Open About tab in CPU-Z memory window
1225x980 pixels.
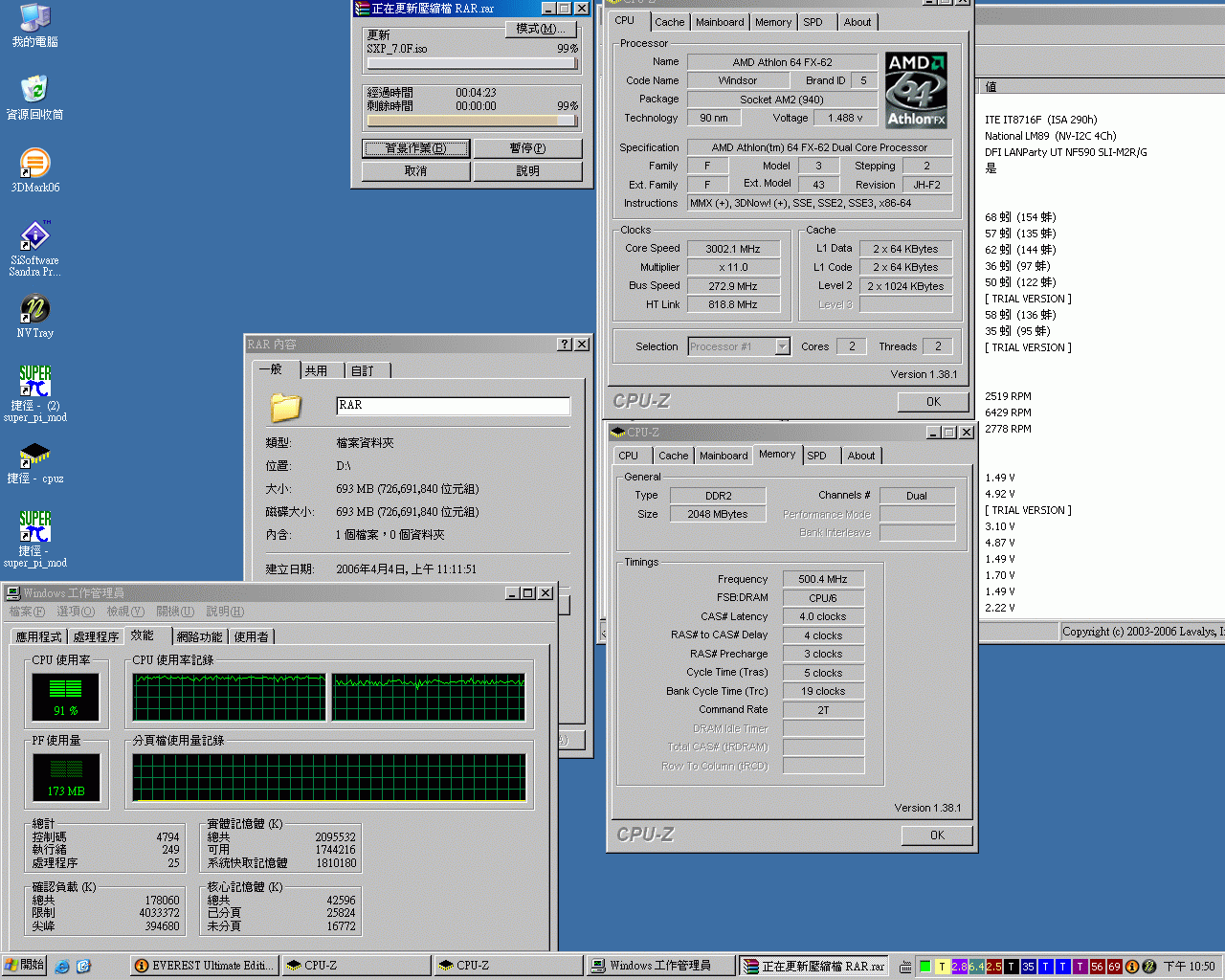coord(861,456)
